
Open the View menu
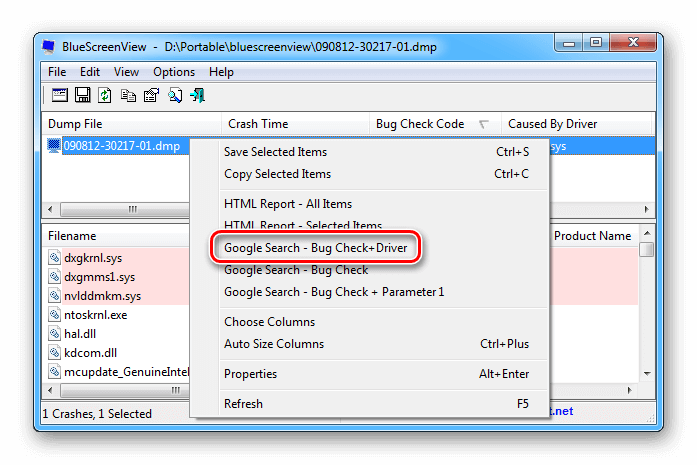pyautogui.click(x=126, y=72)
